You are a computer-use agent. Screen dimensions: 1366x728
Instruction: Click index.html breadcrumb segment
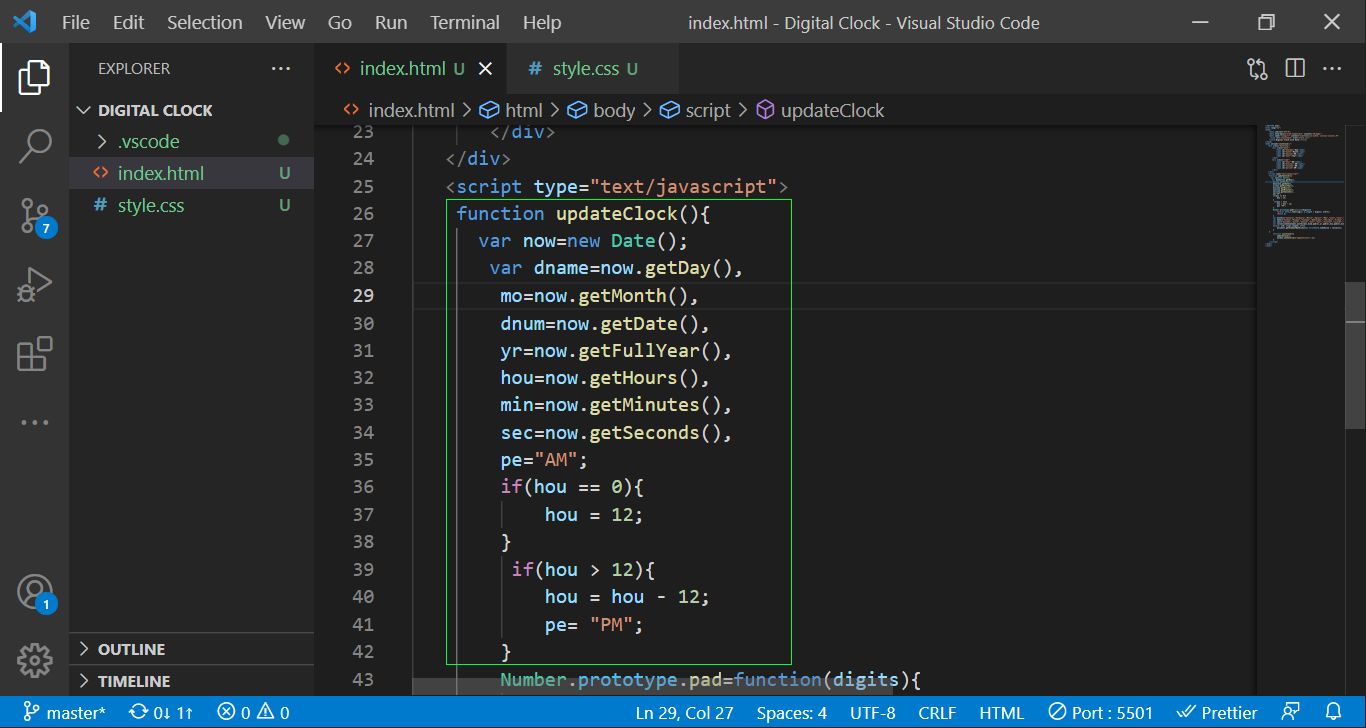pyautogui.click(x=398, y=110)
